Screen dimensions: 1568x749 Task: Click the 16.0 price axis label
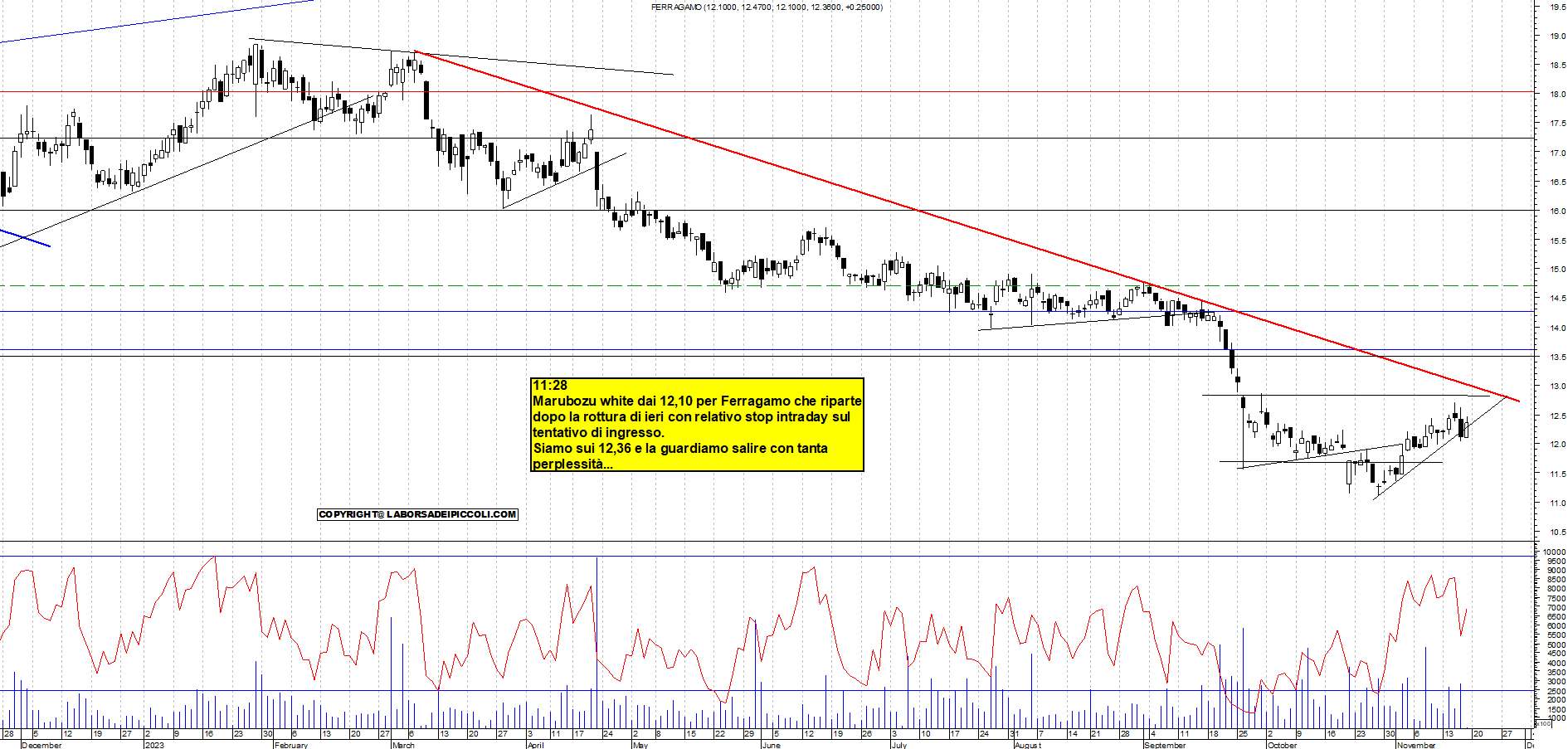pos(1557,211)
